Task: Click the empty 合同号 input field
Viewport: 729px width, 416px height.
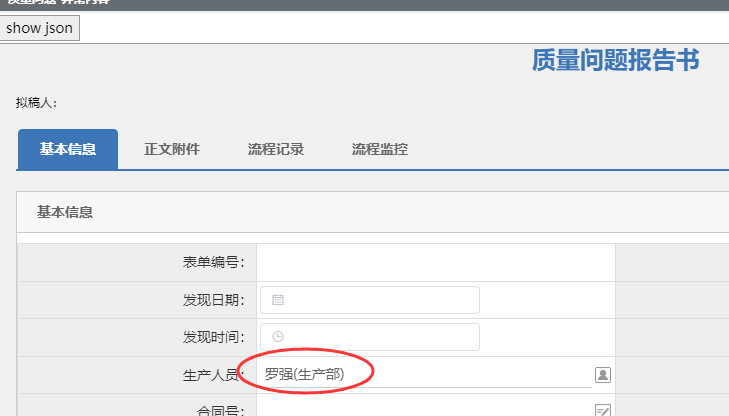Action: coord(420,410)
